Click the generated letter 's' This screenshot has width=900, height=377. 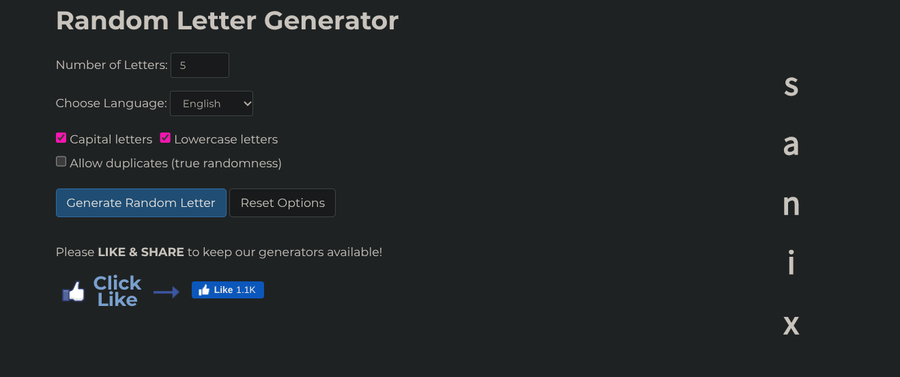point(791,86)
